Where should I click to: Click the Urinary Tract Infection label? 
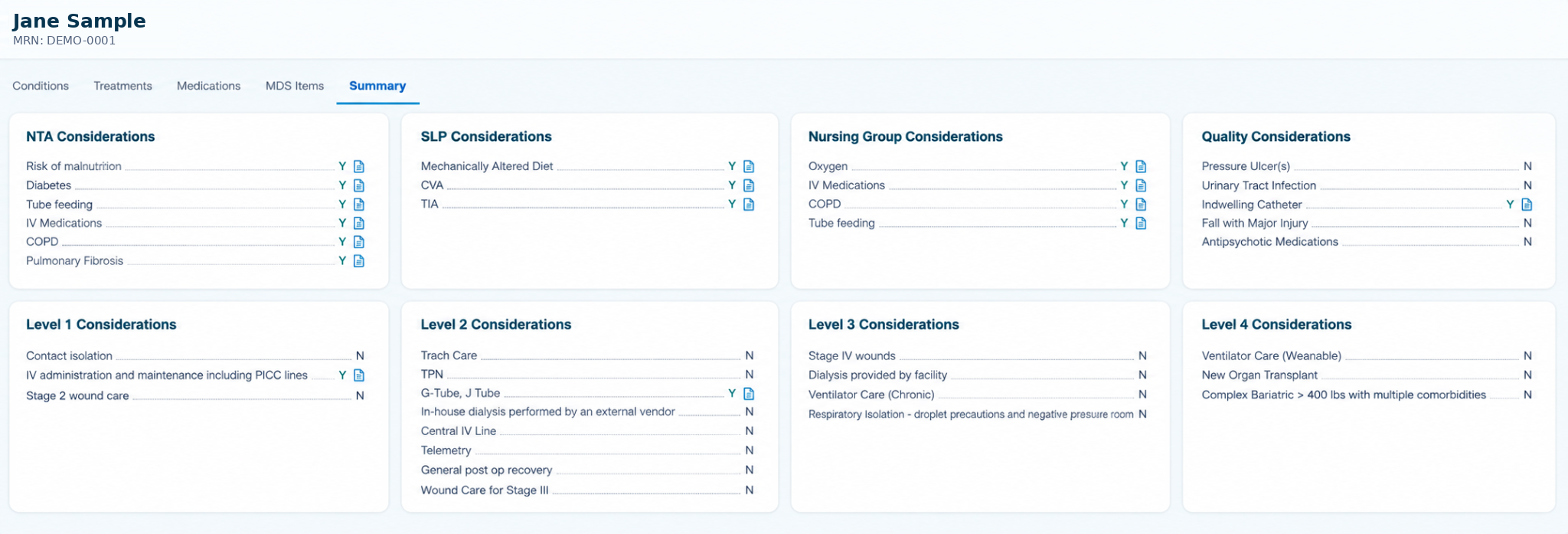(x=1259, y=185)
